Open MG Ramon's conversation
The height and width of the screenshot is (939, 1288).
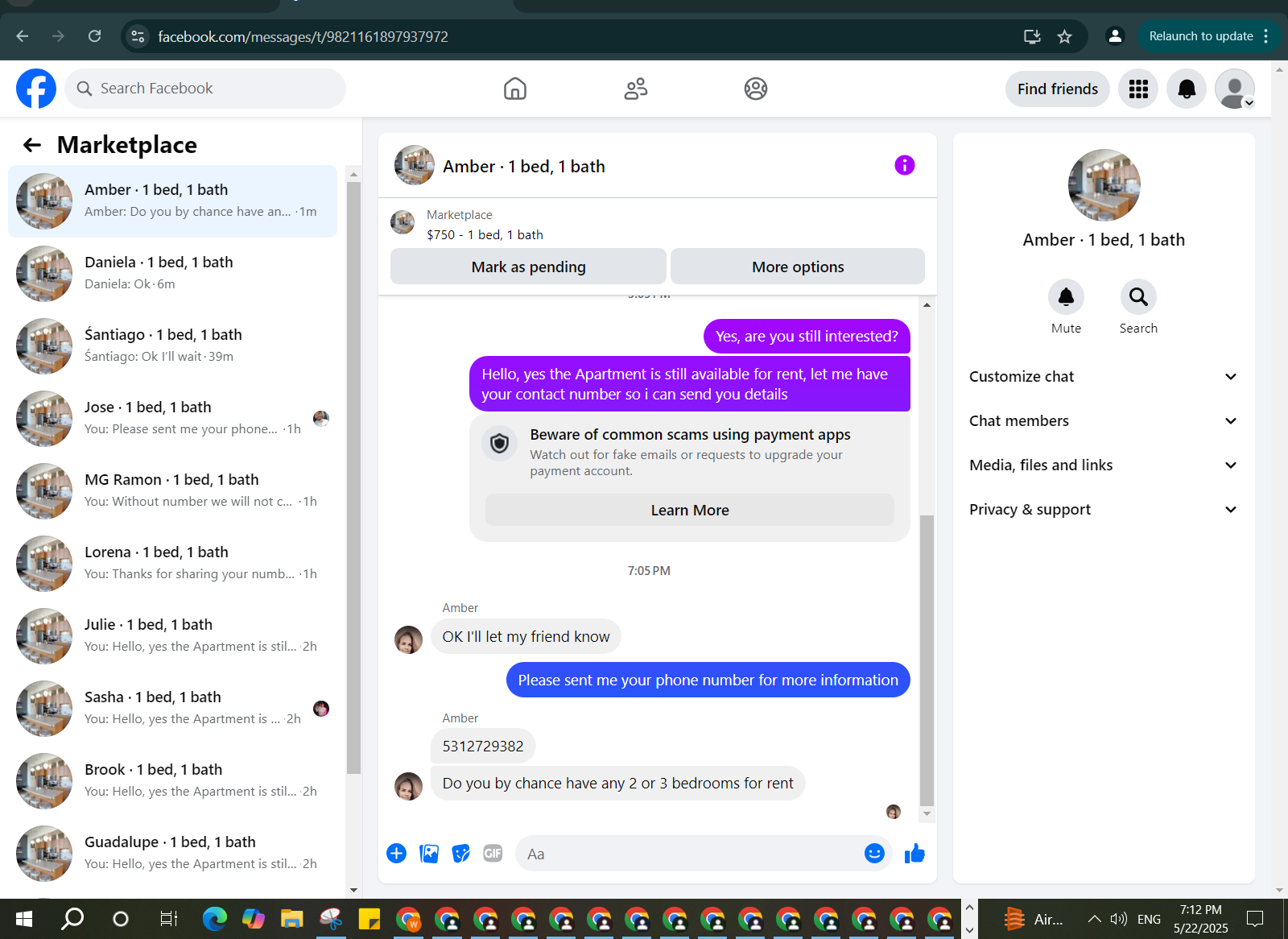click(x=173, y=491)
